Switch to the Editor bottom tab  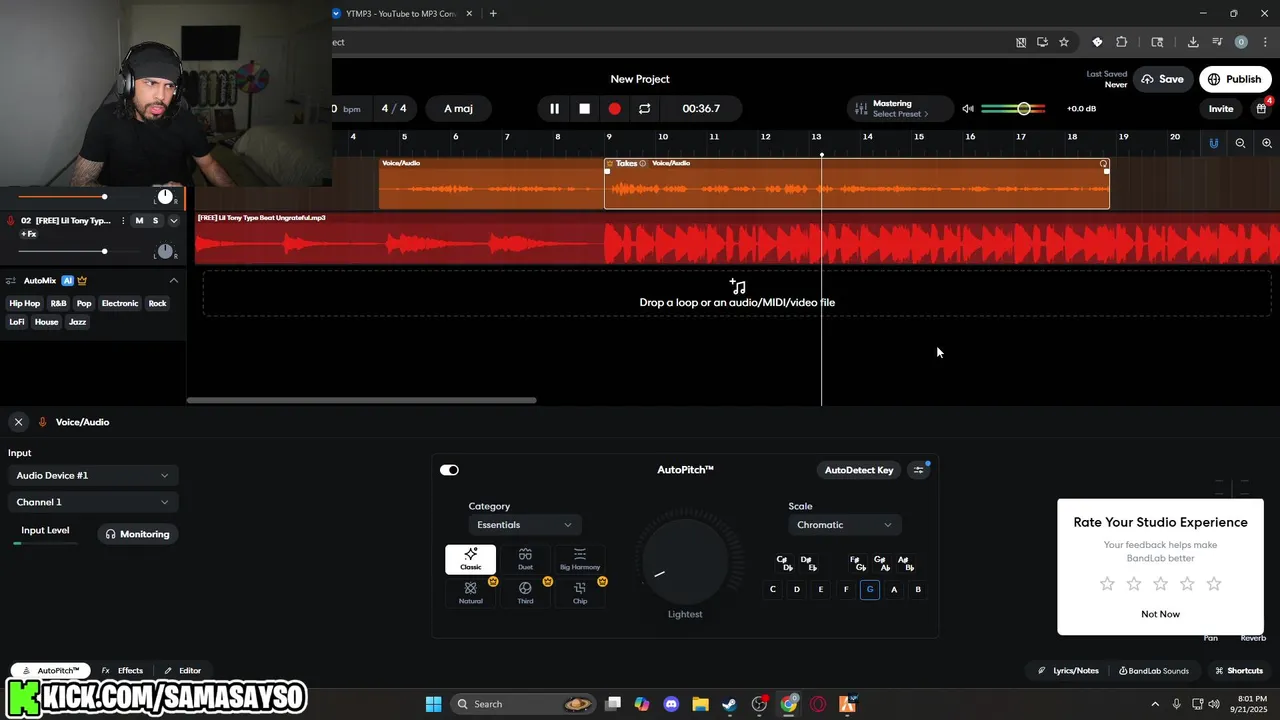tap(184, 671)
